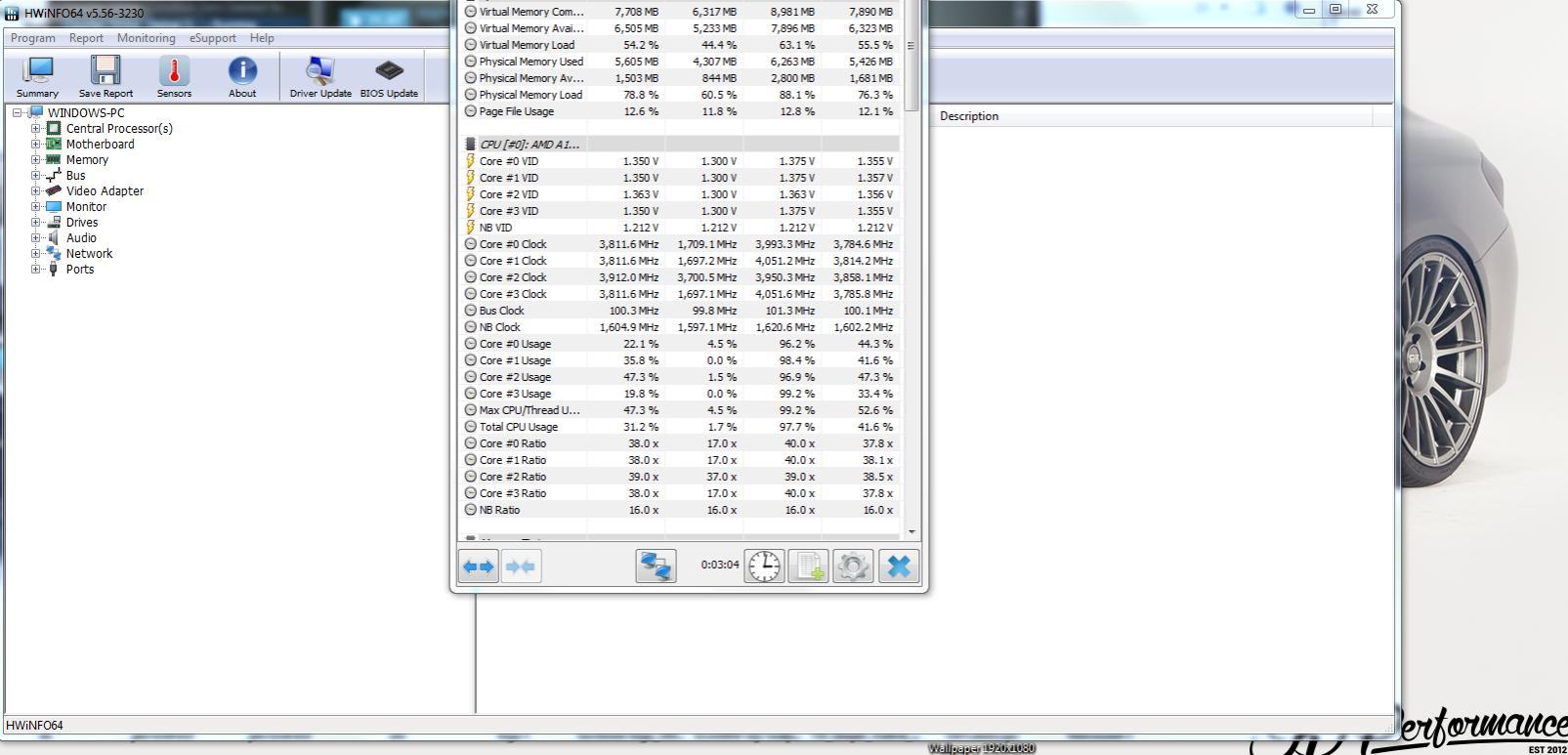
Task: Select the Page File Usage row
Action: (681, 111)
